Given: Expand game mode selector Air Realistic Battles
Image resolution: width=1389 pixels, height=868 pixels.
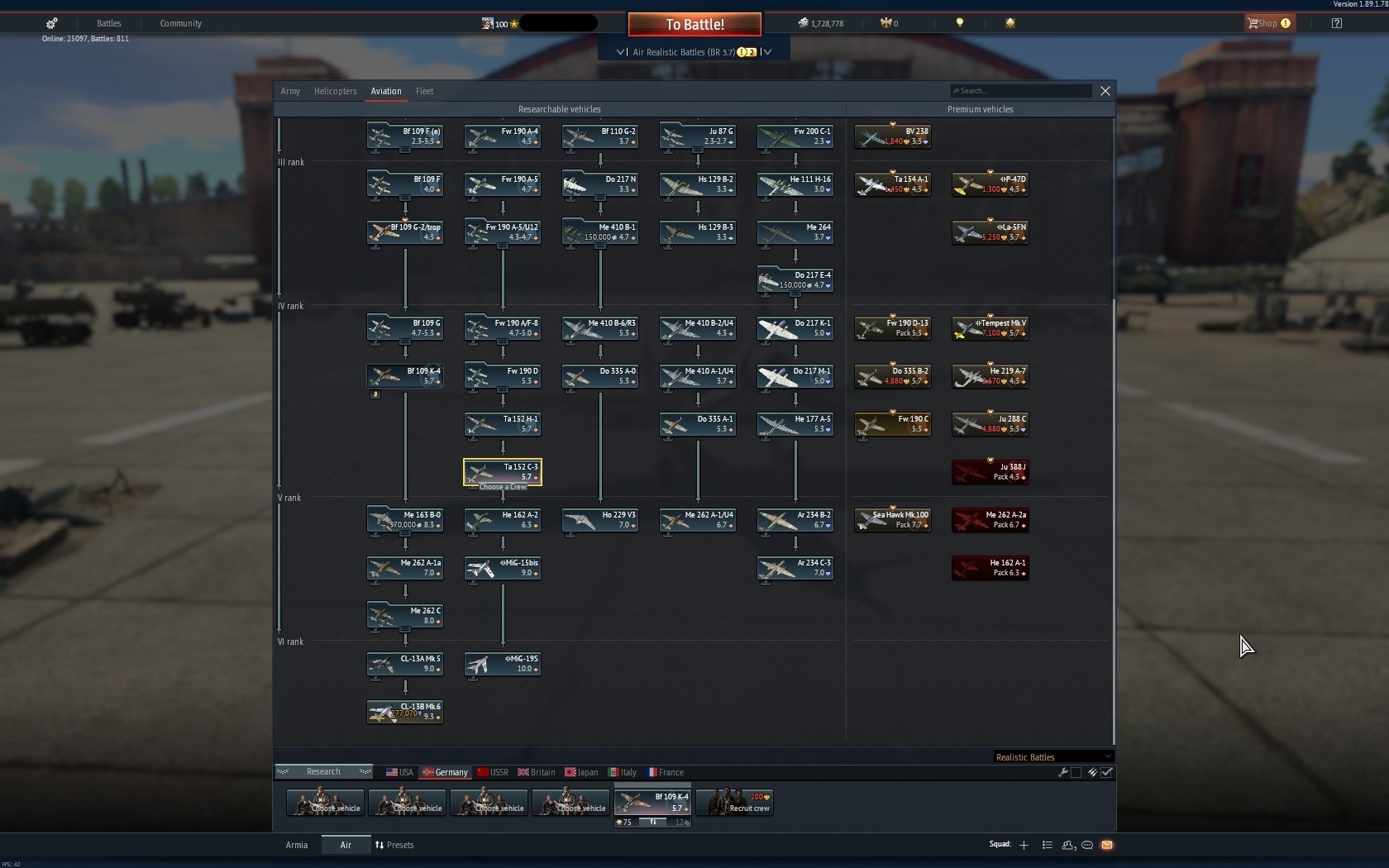Looking at the screenshot, I should [694, 51].
